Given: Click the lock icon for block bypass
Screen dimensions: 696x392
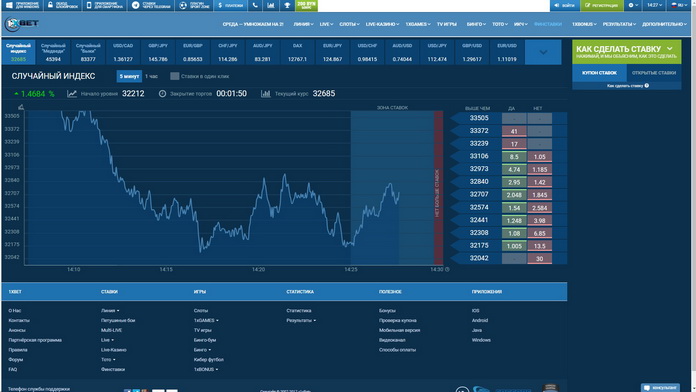Looking at the screenshot, I should (x=51, y=5).
